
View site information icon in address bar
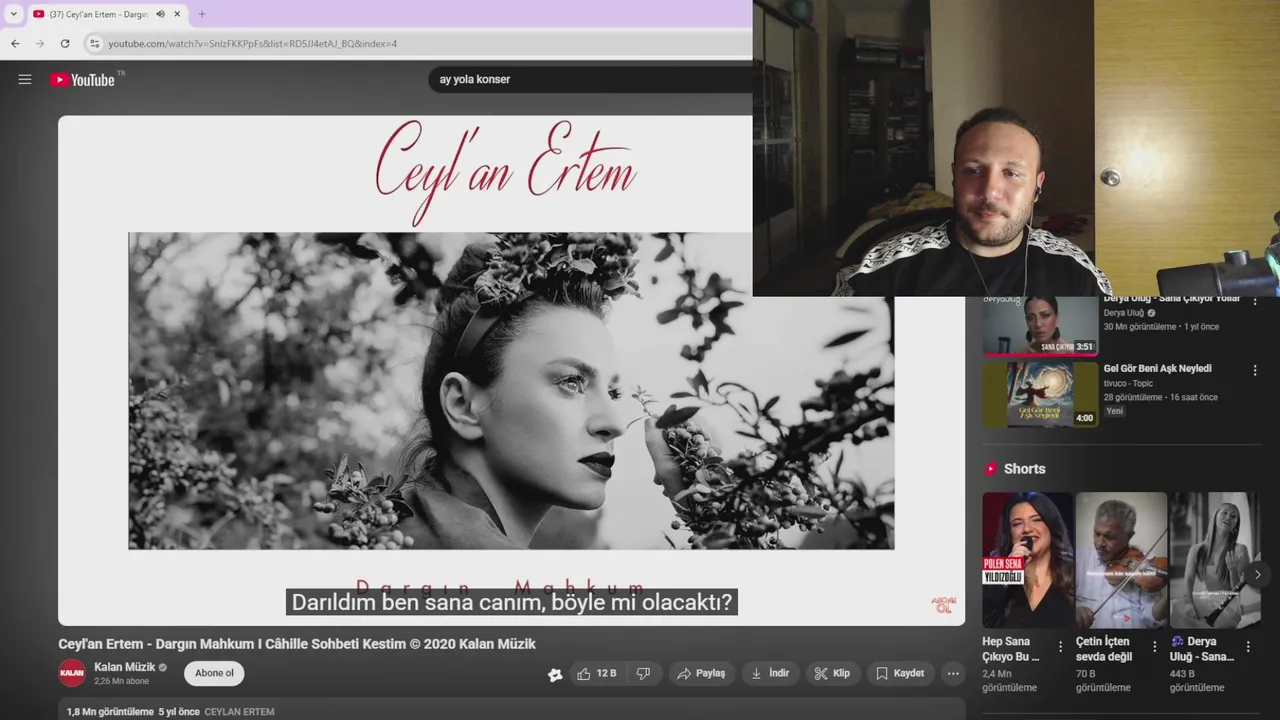[94, 43]
